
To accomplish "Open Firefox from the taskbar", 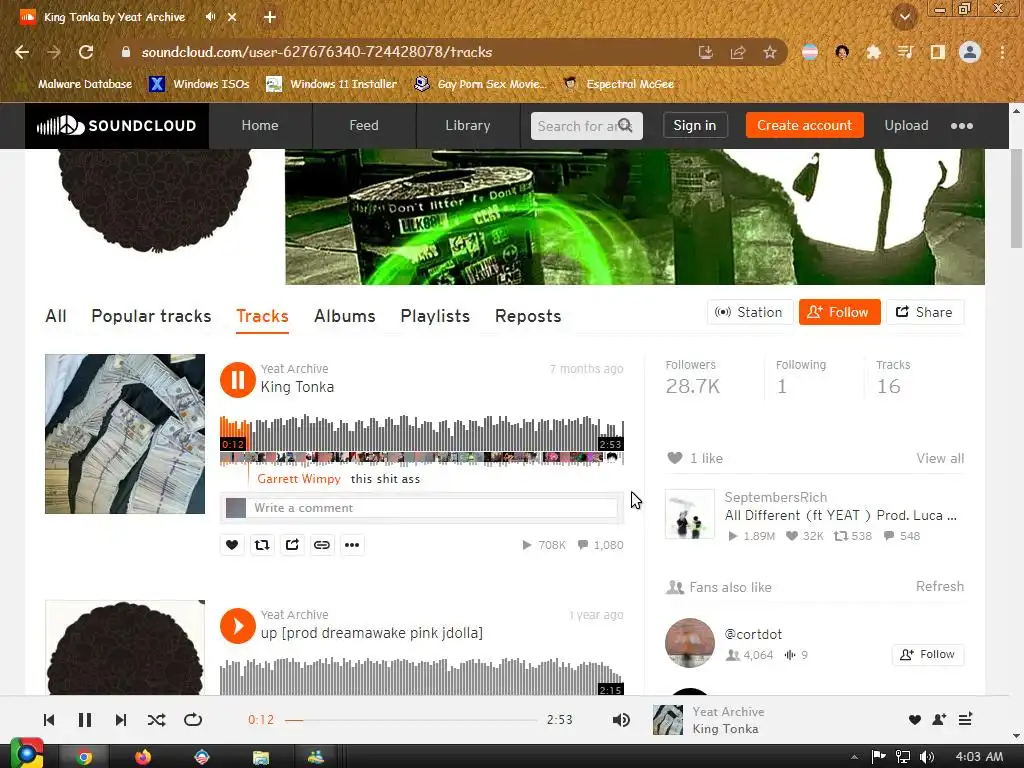I will (143, 757).
